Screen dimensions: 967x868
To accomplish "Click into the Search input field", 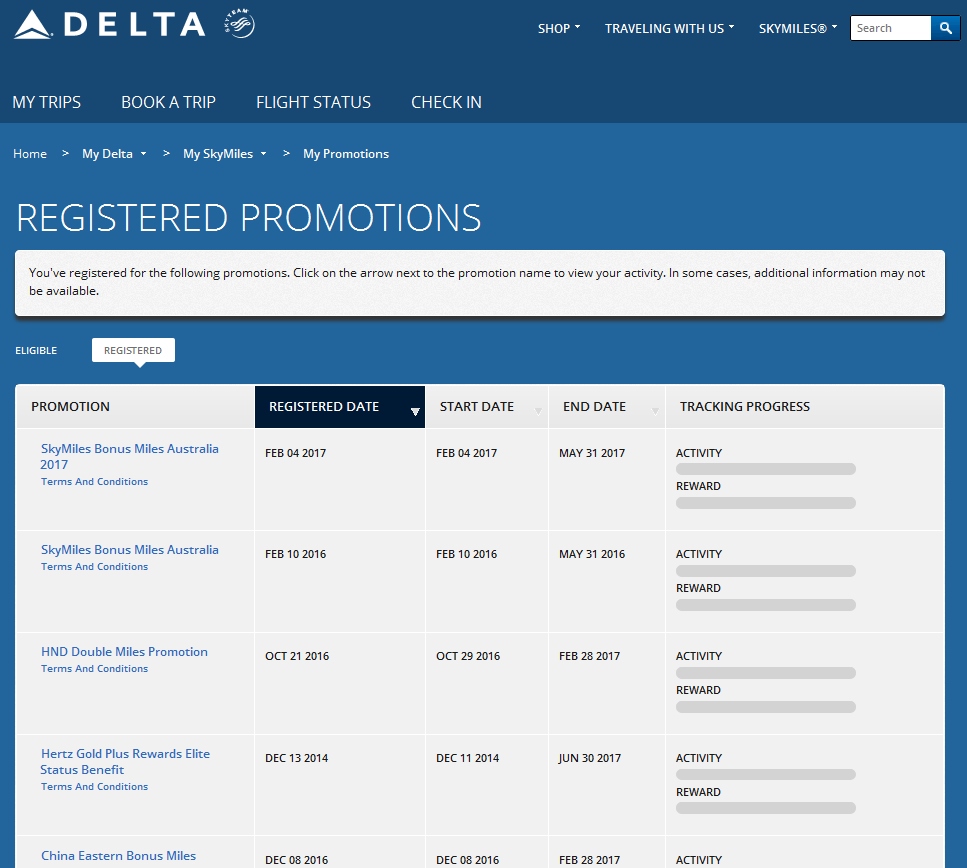I will (x=890, y=28).
